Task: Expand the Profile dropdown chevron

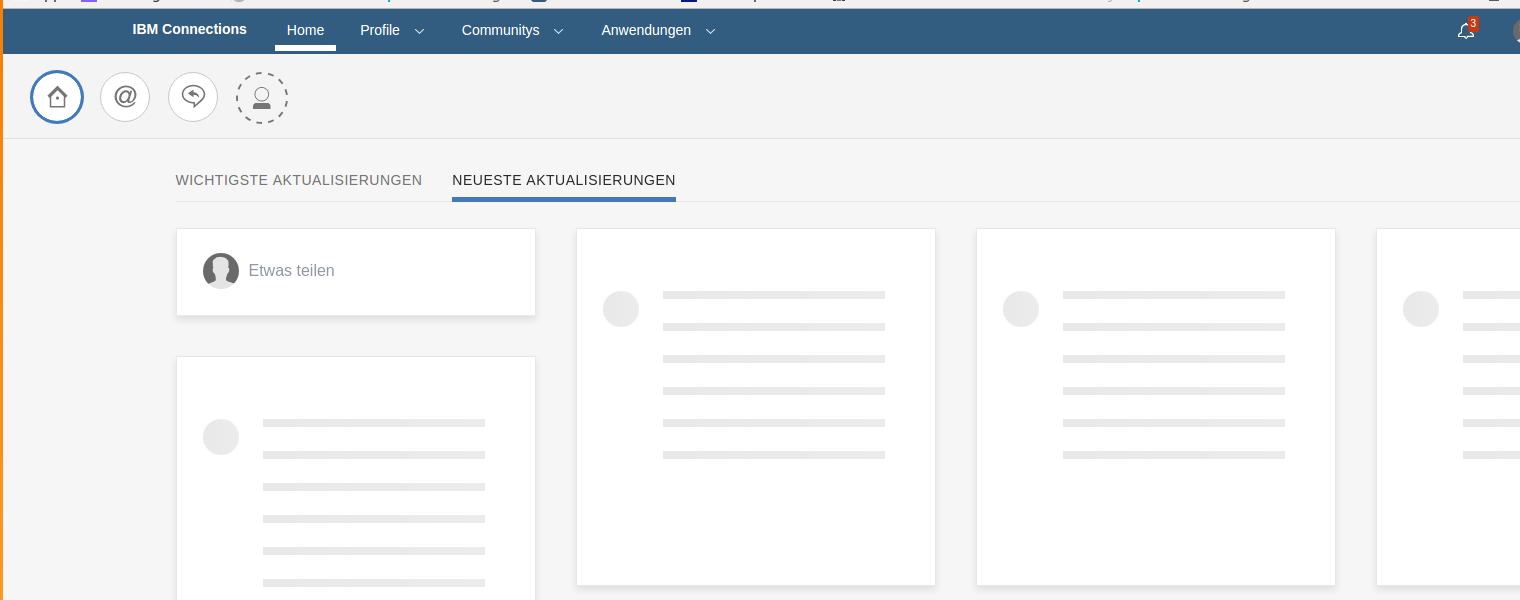Action: [420, 31]
